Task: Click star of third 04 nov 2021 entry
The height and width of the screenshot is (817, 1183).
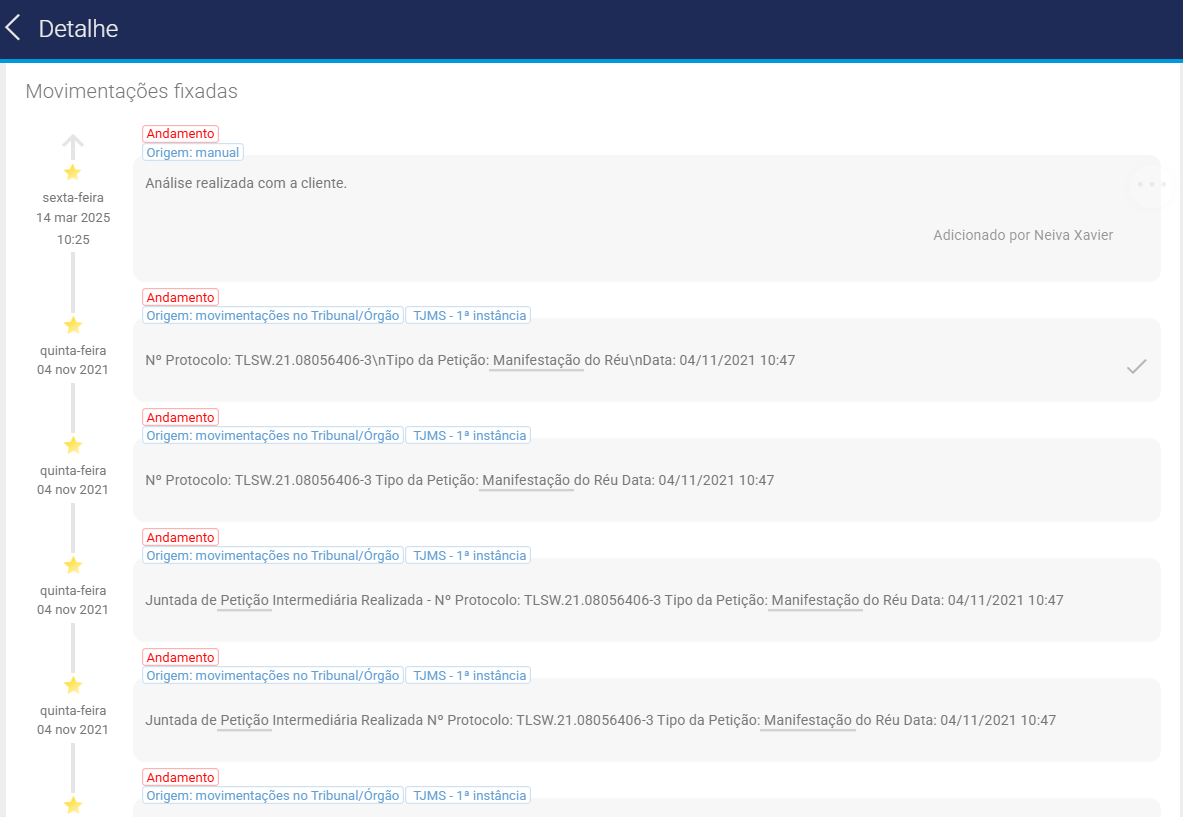Action: tap(72, 565)
